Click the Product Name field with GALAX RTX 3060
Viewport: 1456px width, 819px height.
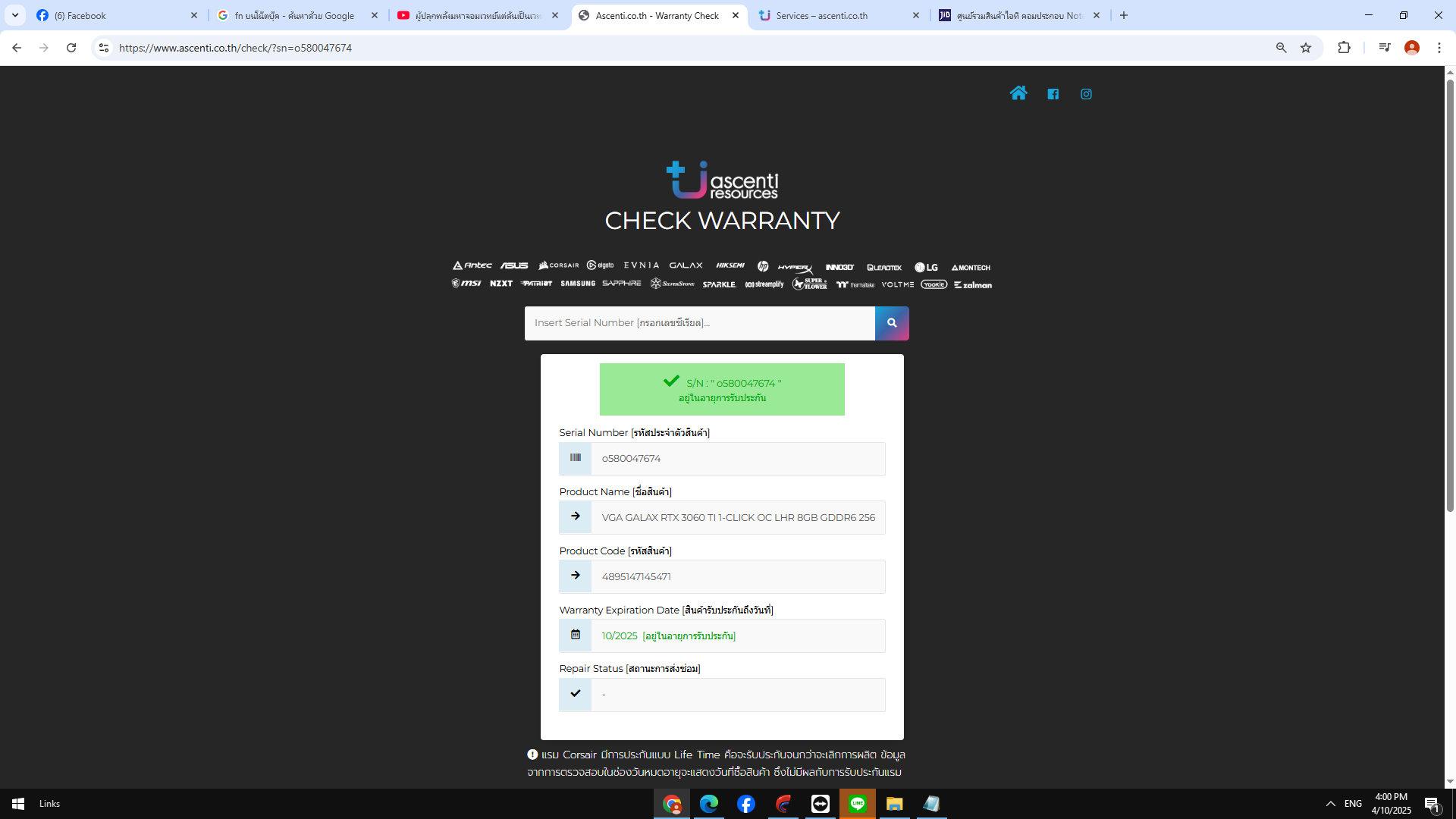pyautogui.click(x=738, y=518)
